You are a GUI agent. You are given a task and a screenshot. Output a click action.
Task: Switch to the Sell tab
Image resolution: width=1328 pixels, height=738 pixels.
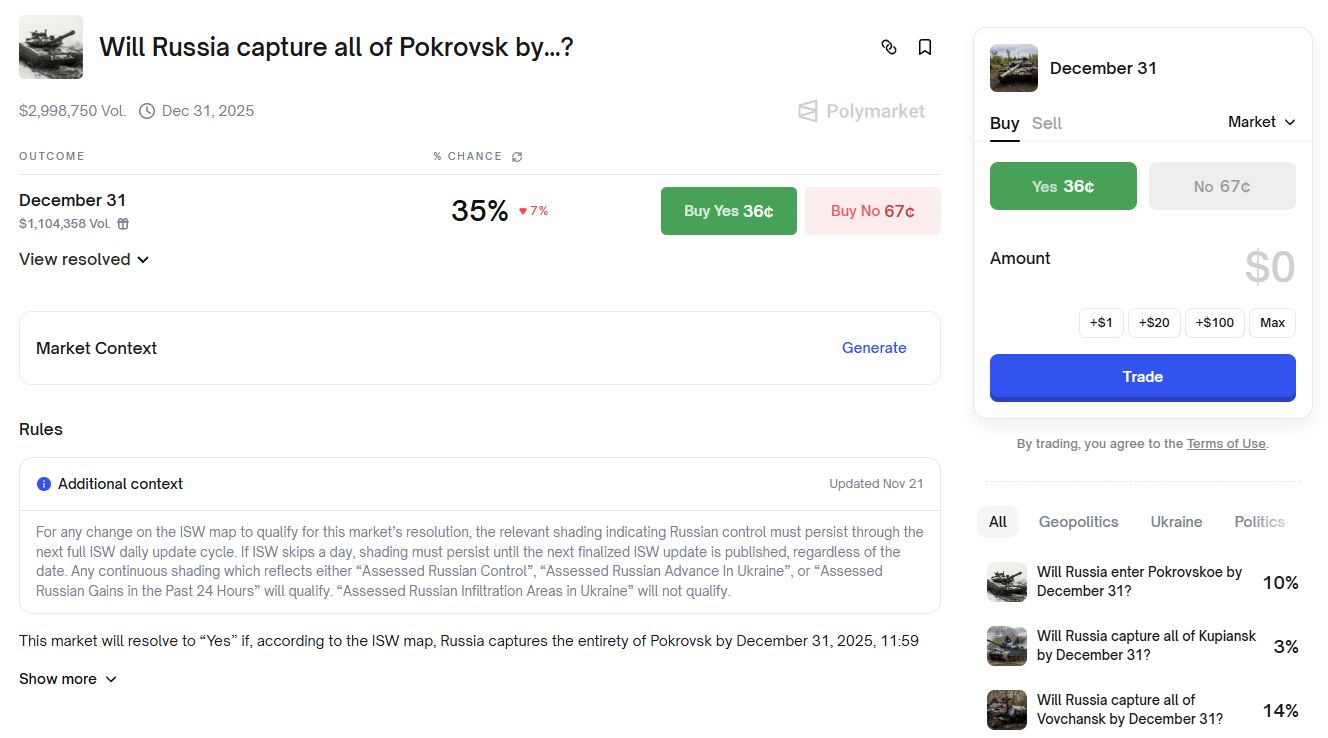[1047, 123]
